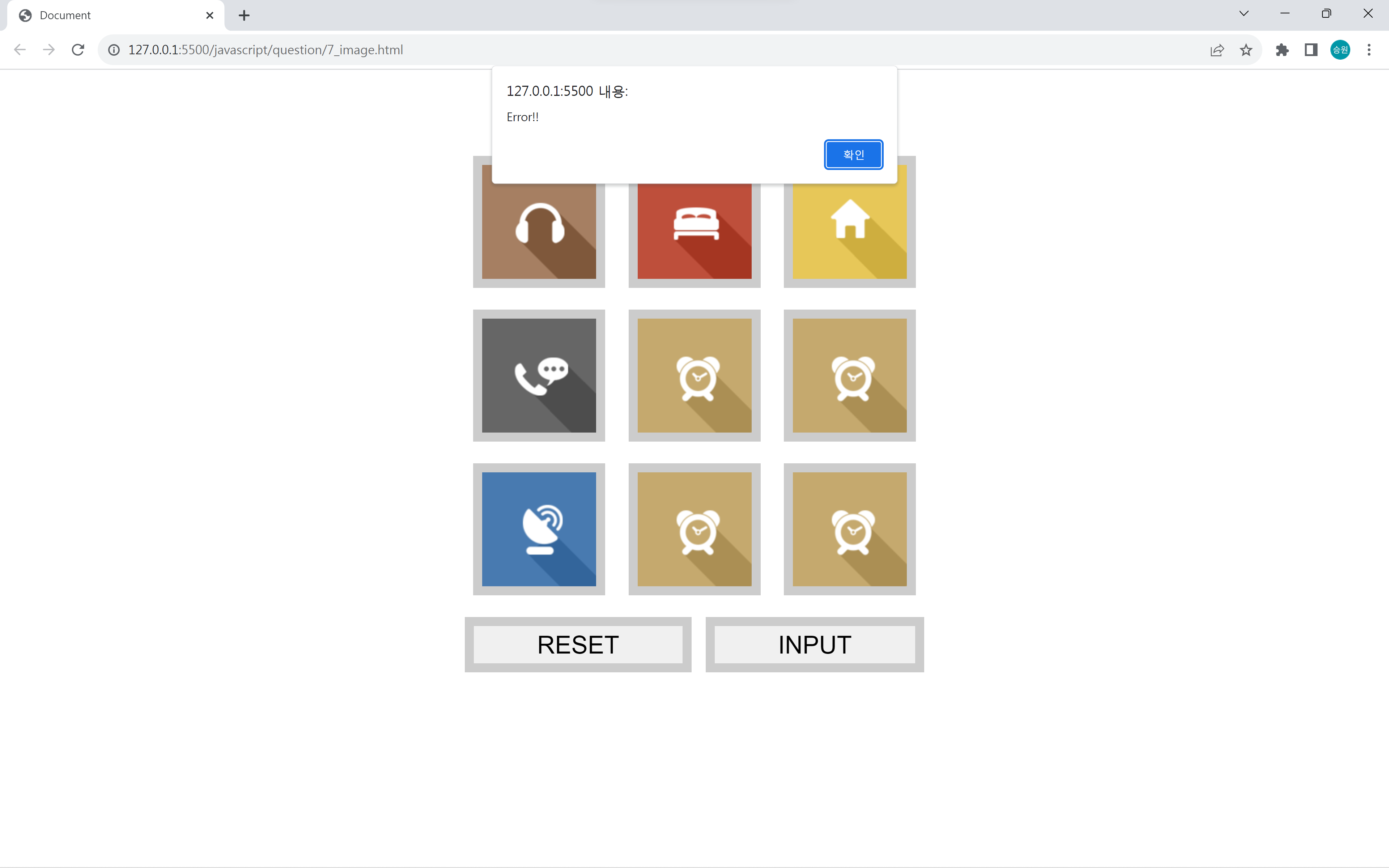The image size is (1389, 868).
Task: Open the Chrome profile avatar
Action: (1340, 50)
